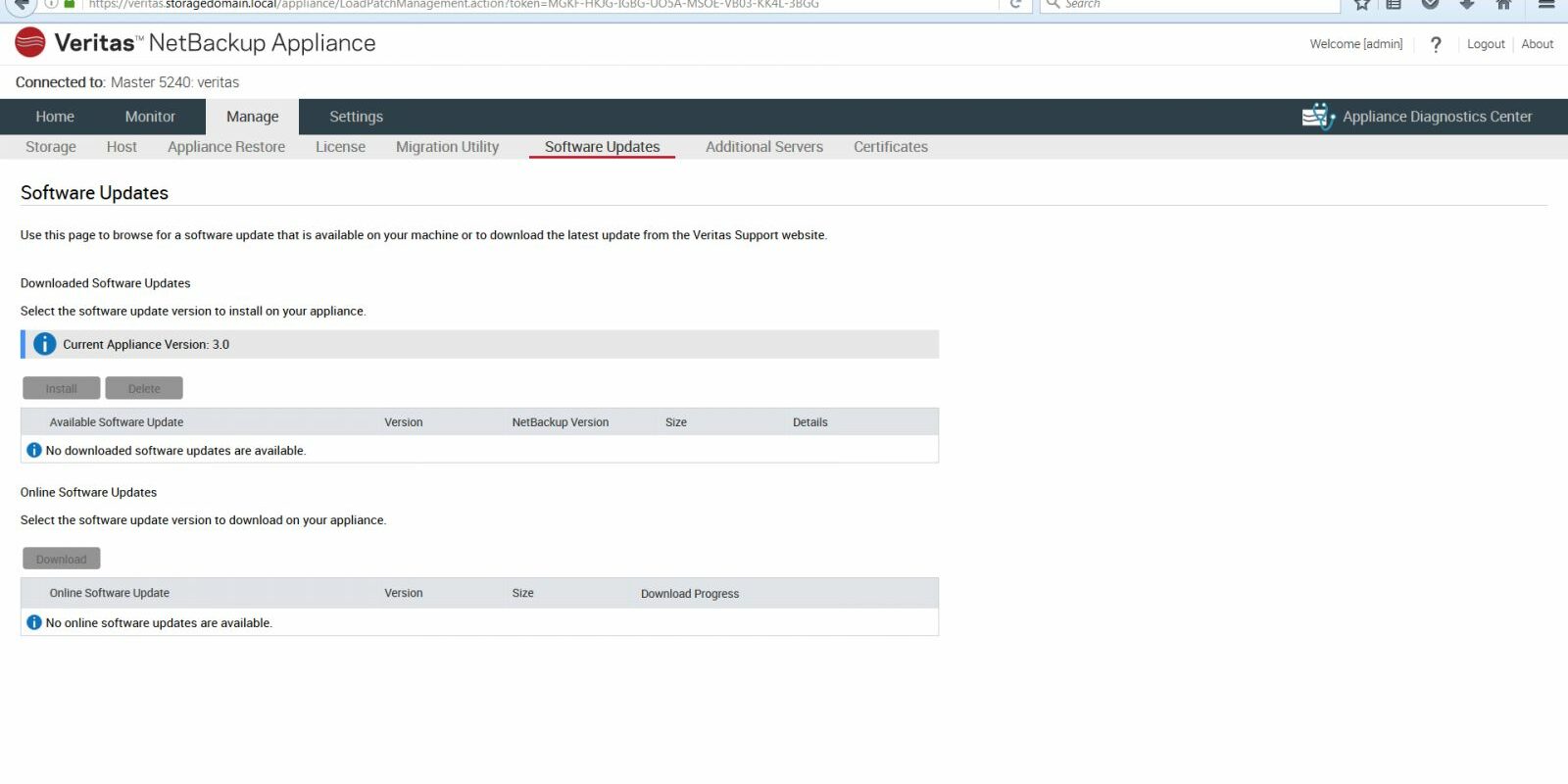
Task: Click info icon next to No downloaded updates
Action: coord(34,450)
